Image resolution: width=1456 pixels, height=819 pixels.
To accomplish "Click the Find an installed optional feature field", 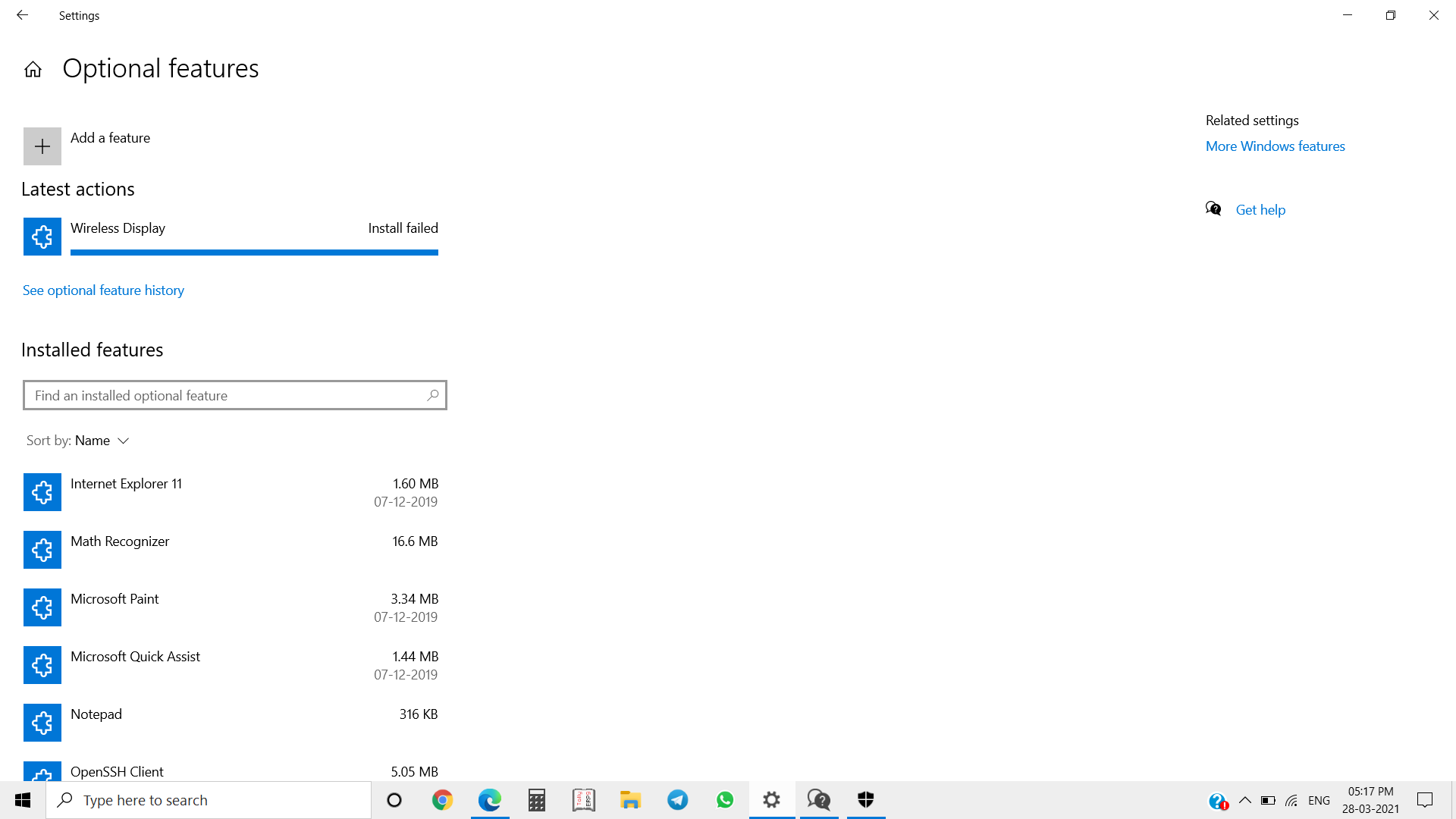I will [235, 395].
